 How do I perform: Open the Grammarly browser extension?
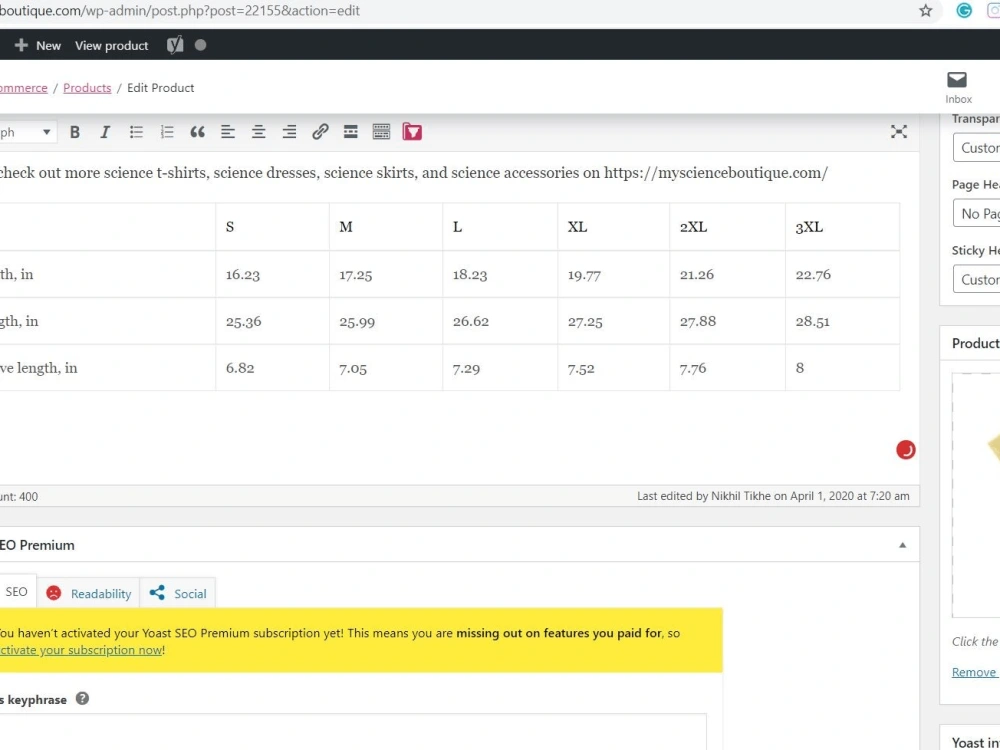(x=964, y=10)
